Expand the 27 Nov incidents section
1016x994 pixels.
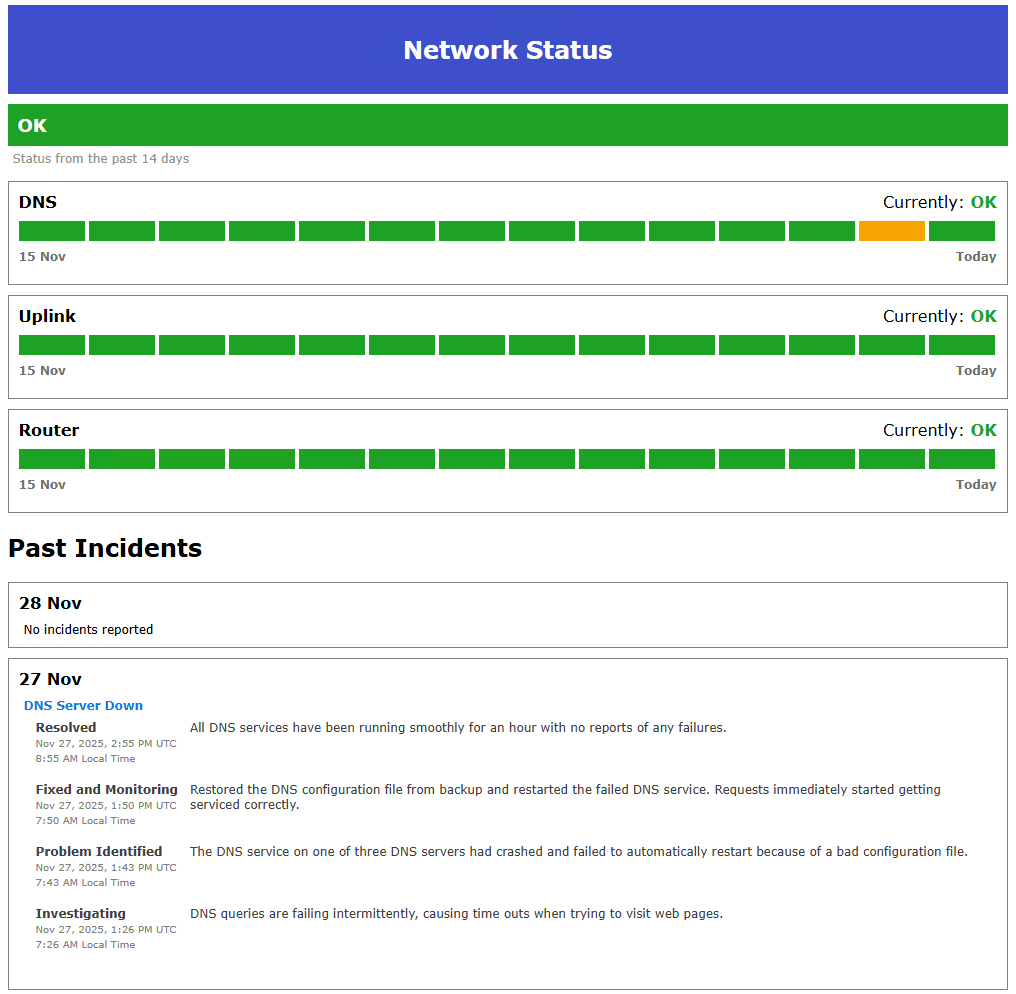click(50, 679)
